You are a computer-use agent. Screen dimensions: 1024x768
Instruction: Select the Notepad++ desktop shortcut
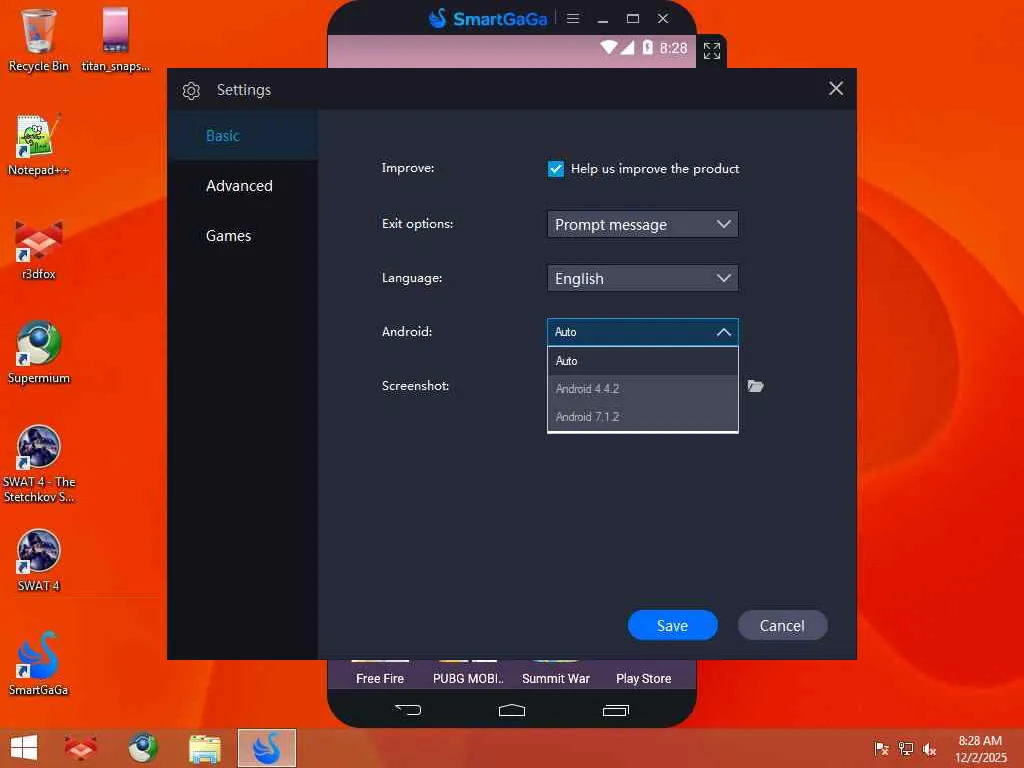click(38, 144)
